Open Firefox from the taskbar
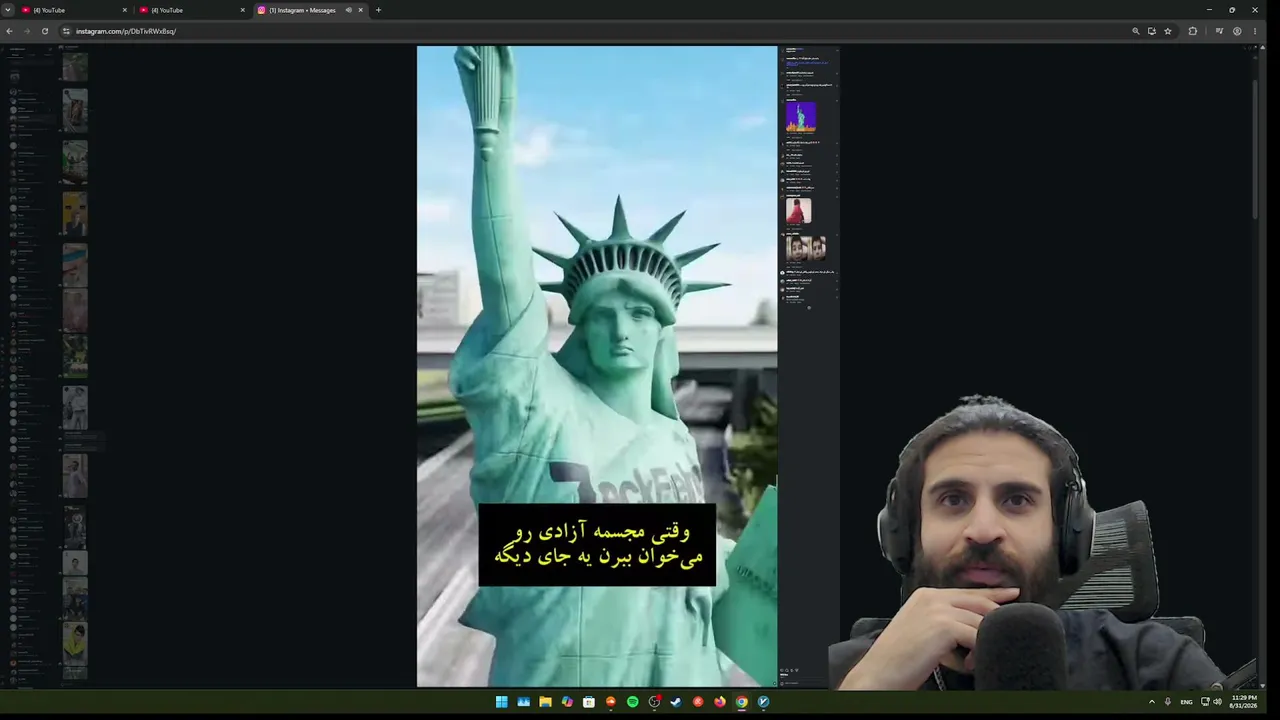The width and height of the screenshot is (1280, 720). (x=720, y=702)
